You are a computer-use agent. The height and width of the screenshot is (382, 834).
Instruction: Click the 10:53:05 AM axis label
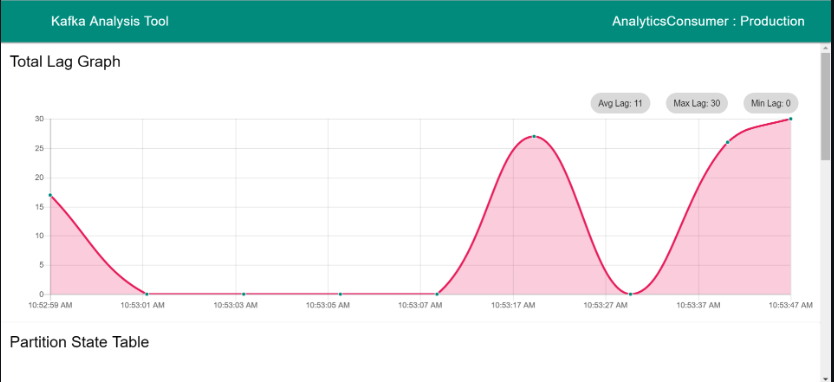pos(328,305)
